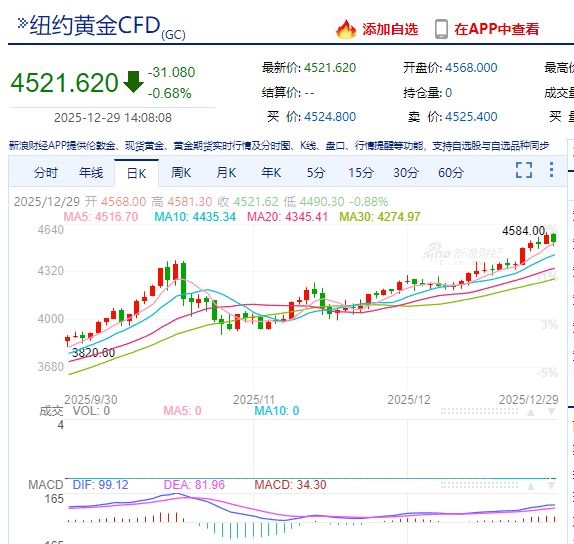
Task: Click the flame icon beside 添加自选
Action: [346, 29]
